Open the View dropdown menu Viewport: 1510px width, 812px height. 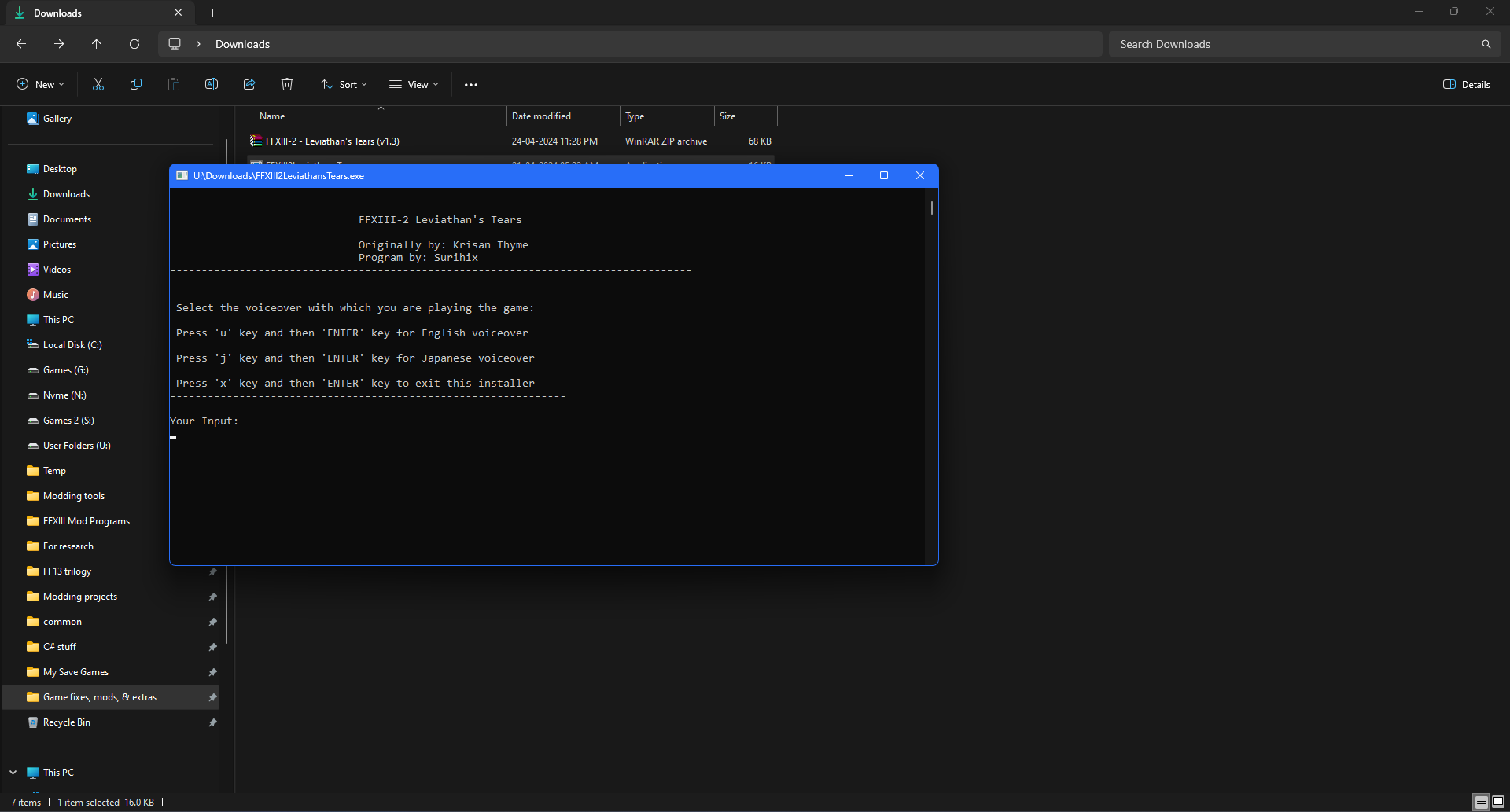pos(414,84)
